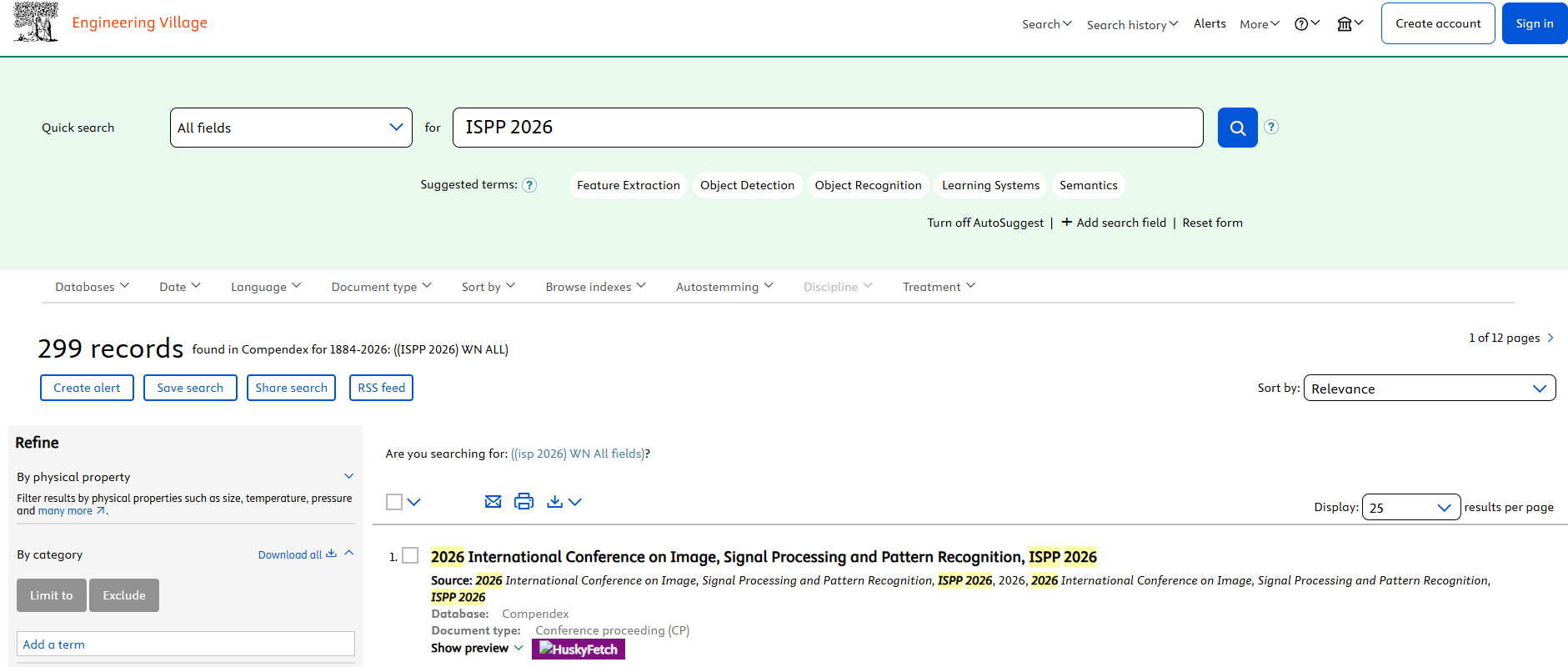This screenshot has height=667, width=1568.
Task: Open the Document type filter menu
Action: [x=382, y=287]
